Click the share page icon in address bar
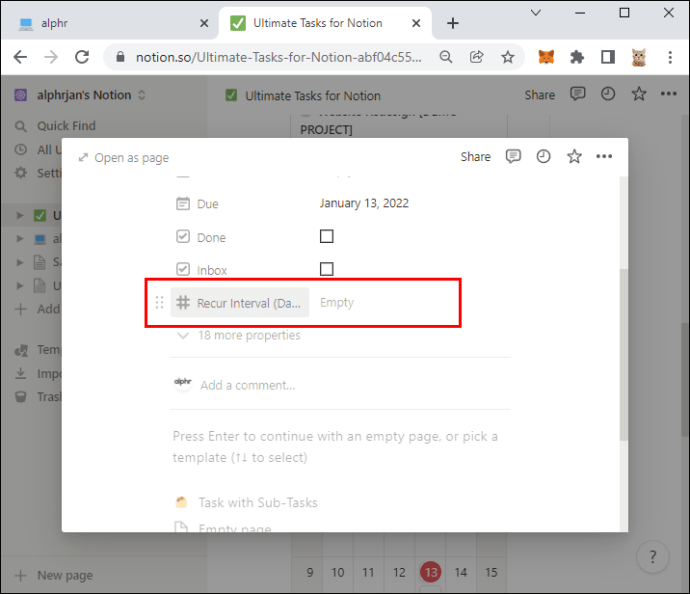The height and width of the screenshot is (594, 690). point(477,57)
